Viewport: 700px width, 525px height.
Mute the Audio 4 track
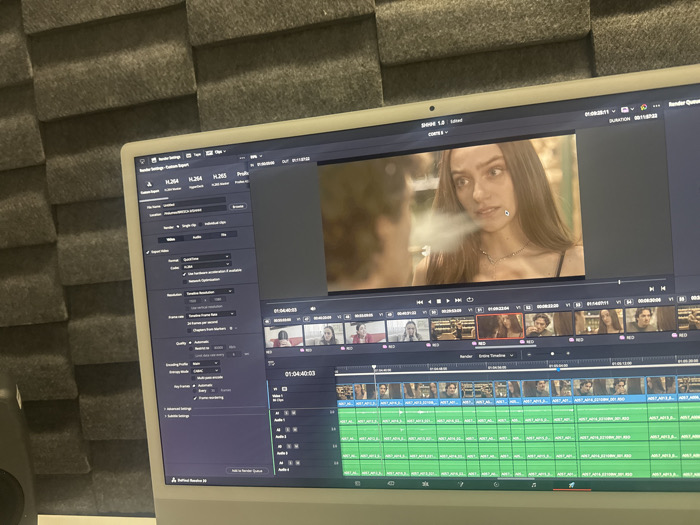point(297,462)
